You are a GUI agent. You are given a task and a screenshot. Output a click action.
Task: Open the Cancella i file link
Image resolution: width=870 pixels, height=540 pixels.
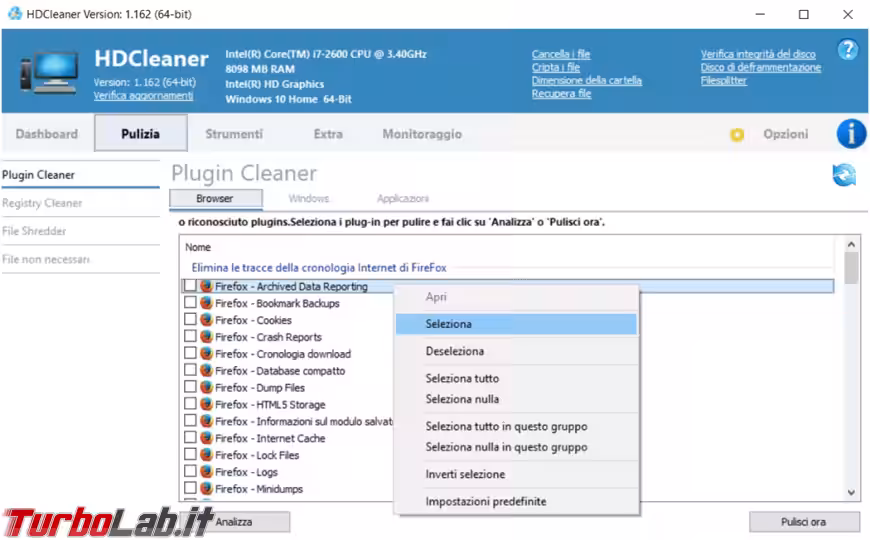coord(560,54)
